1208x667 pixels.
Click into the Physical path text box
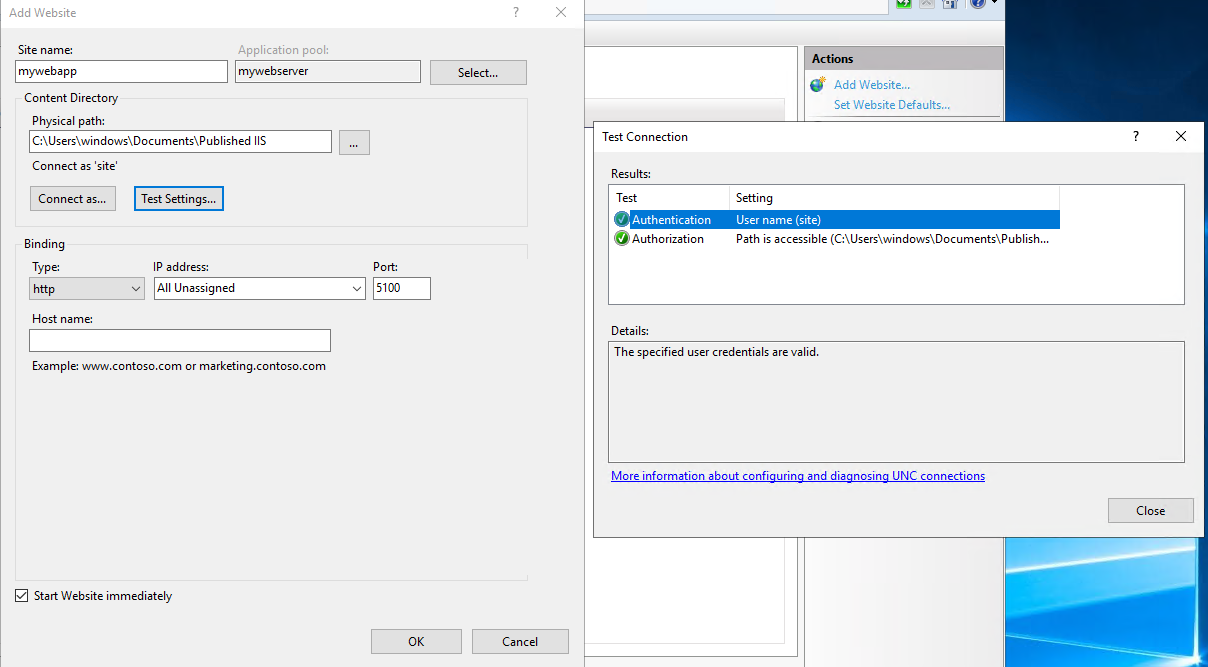[180, 141]
